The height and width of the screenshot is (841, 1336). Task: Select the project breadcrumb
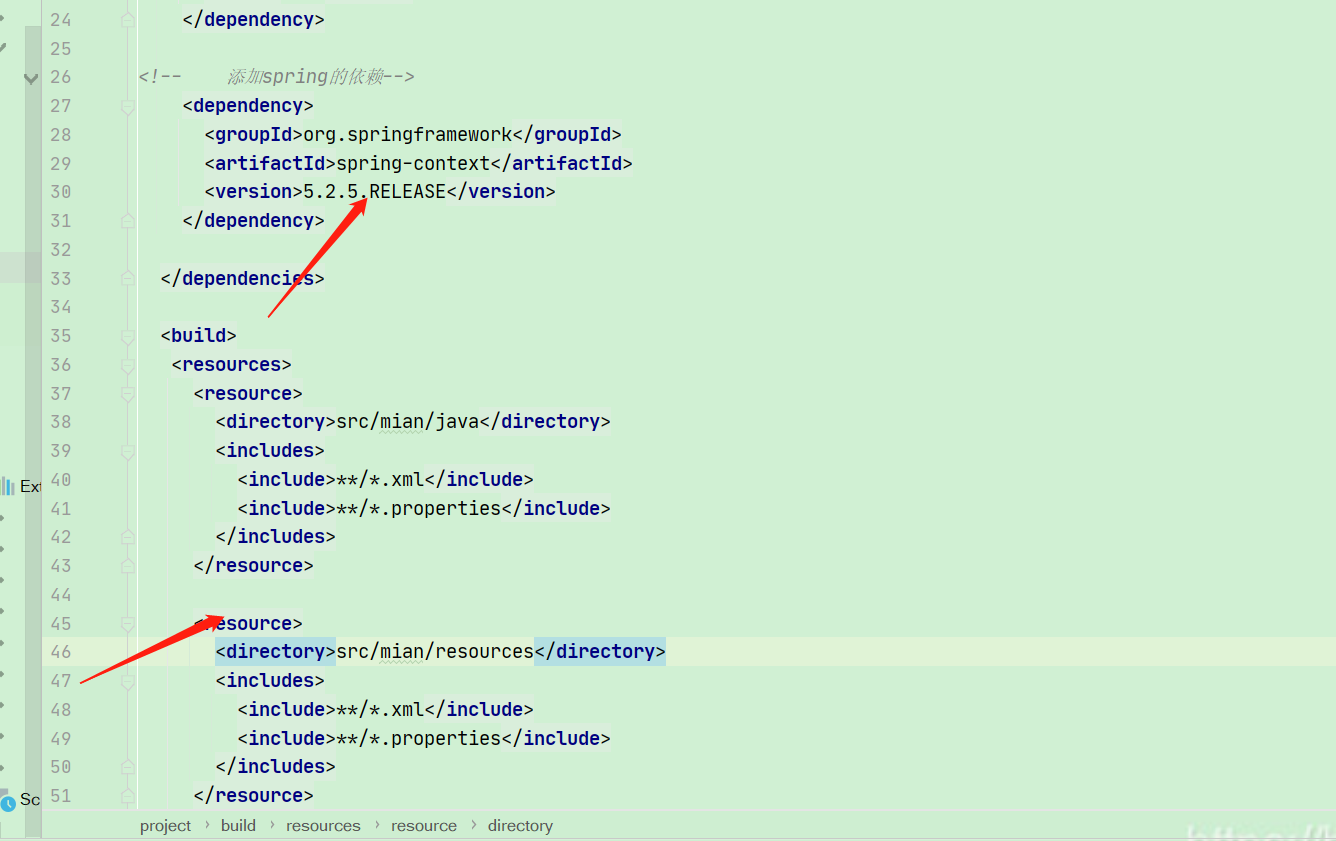point(165,826)
